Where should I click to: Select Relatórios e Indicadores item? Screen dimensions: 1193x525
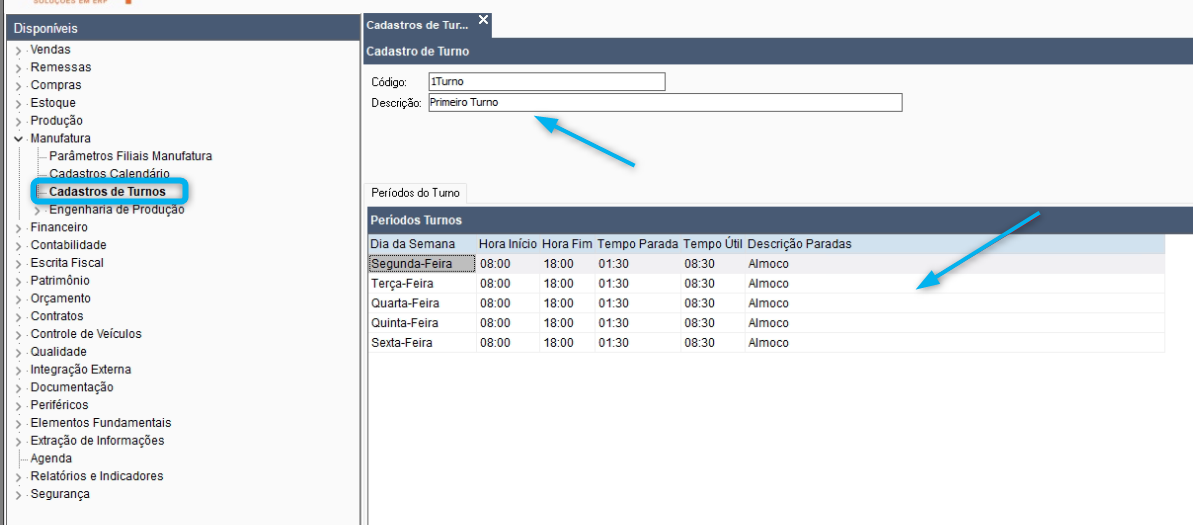coord(97,476)
